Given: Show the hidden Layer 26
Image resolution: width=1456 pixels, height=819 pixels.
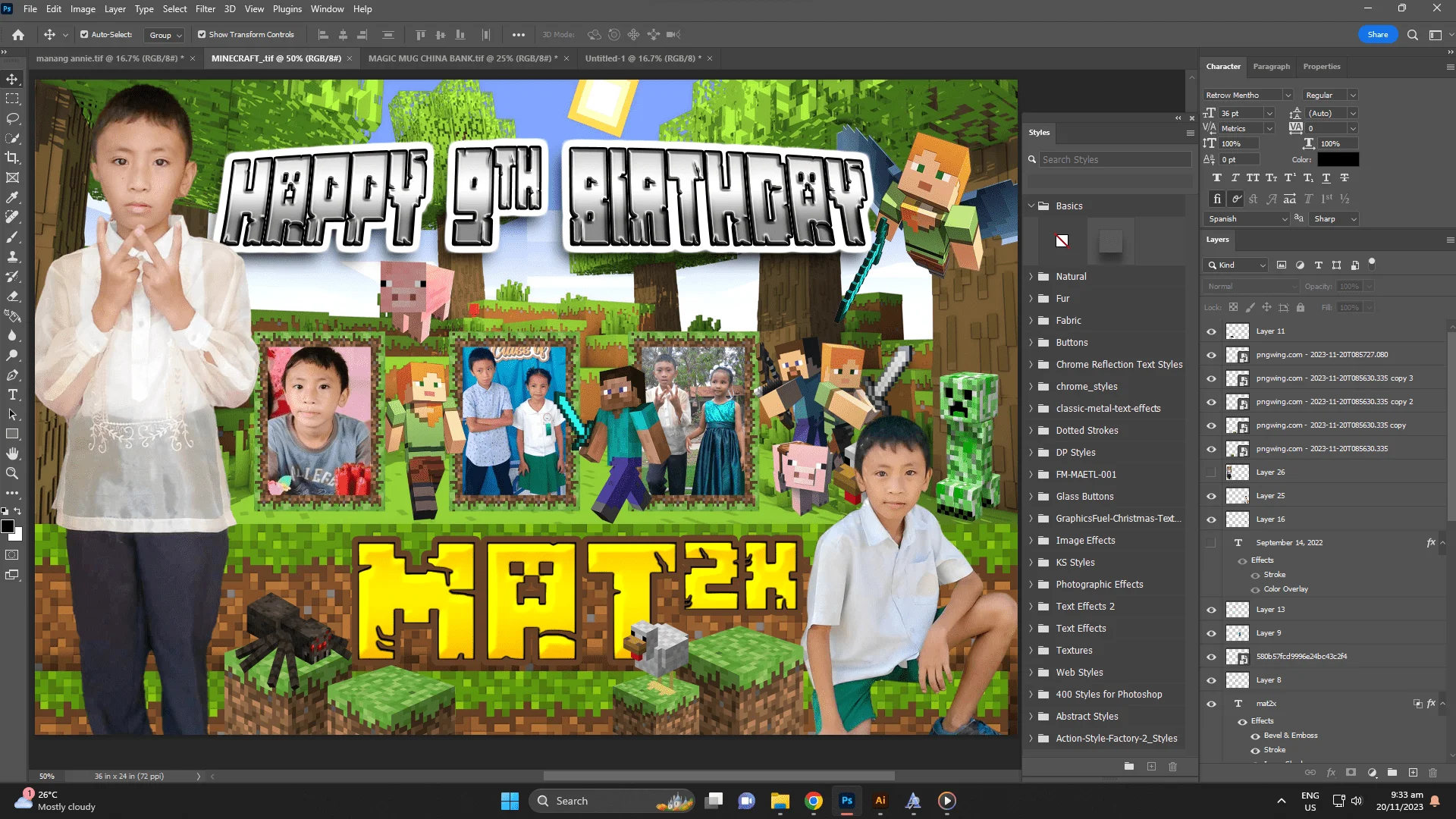Looking at the screenshot, I should (x=1211, y=472).
